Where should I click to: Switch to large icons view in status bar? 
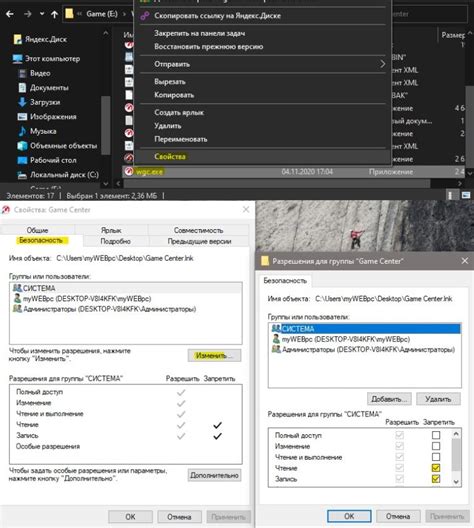(x=466, y=195)
